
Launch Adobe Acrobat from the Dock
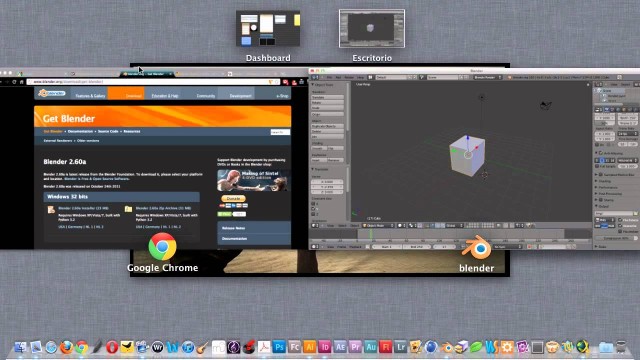pyautogui.click(x=264, y=347)
